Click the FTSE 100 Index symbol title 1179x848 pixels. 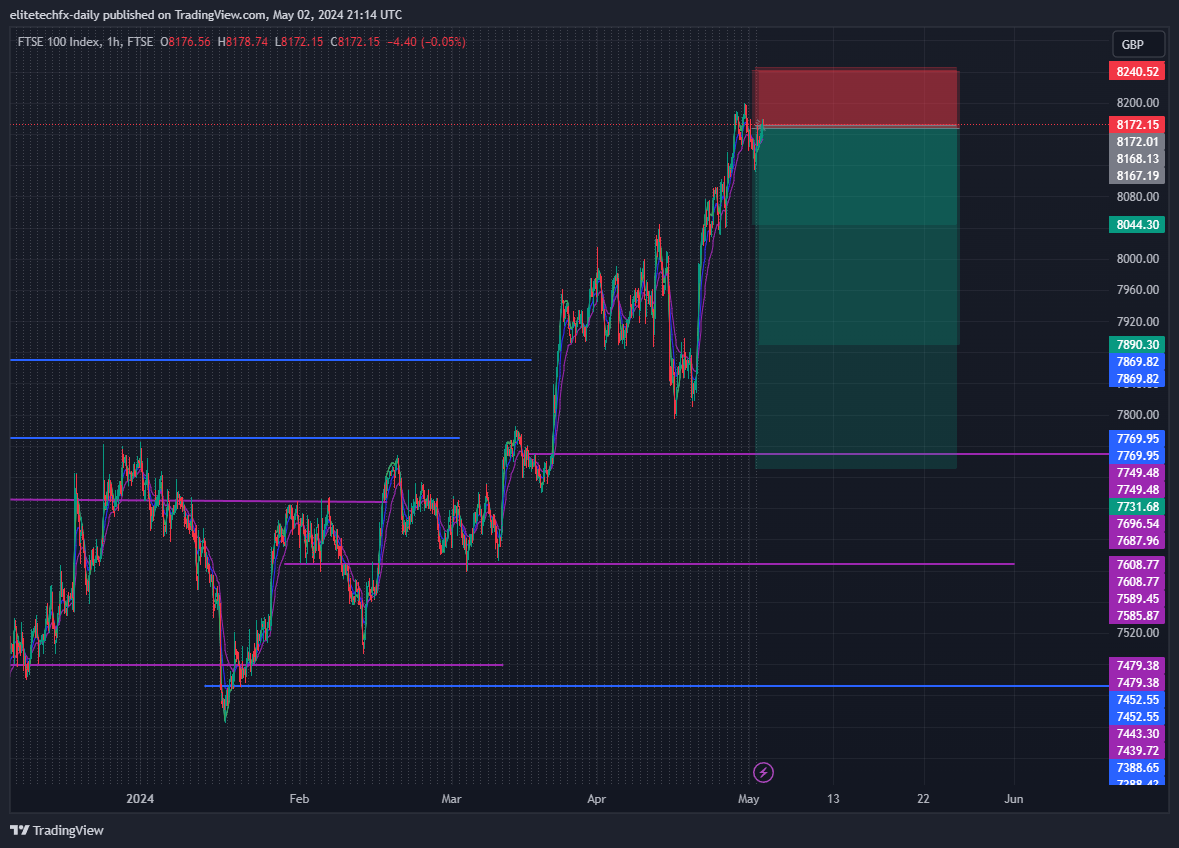59,42
